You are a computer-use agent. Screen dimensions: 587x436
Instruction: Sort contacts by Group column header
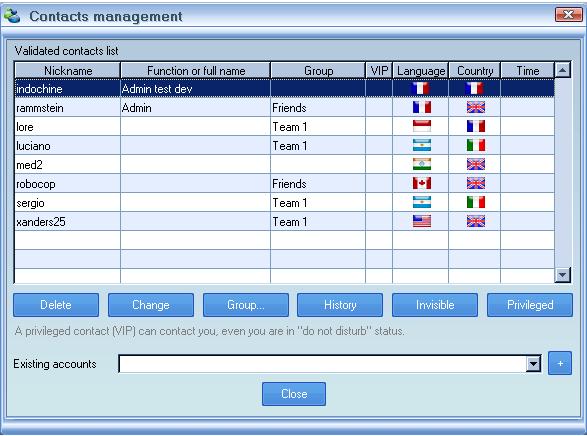(x=318, y=70)
